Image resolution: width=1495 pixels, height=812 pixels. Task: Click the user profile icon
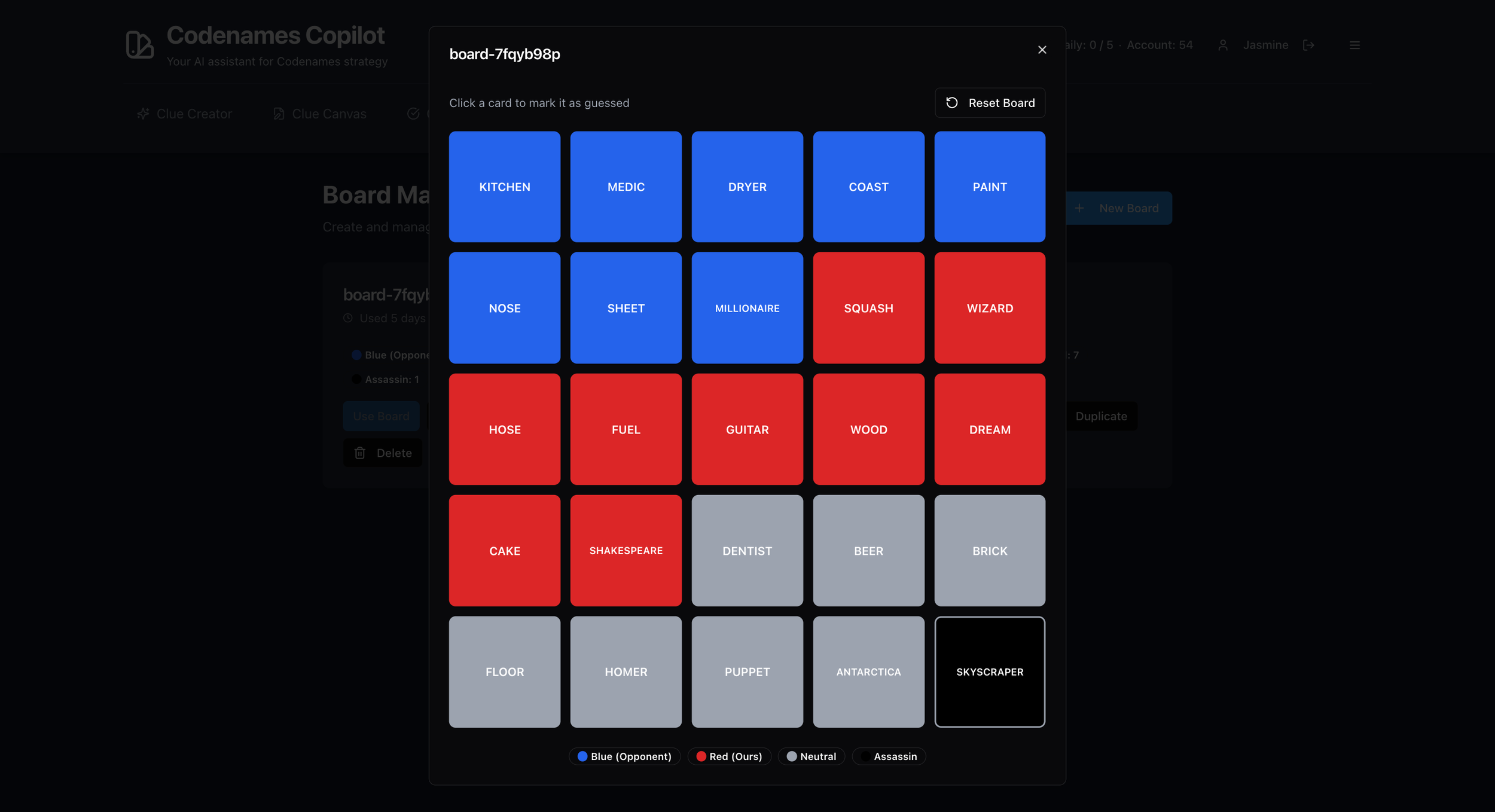1222,45
